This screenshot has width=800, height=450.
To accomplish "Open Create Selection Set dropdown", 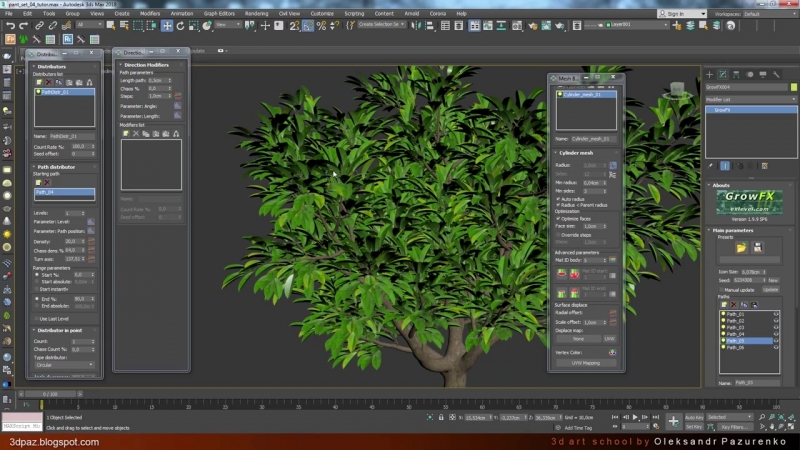I will 382,24.
